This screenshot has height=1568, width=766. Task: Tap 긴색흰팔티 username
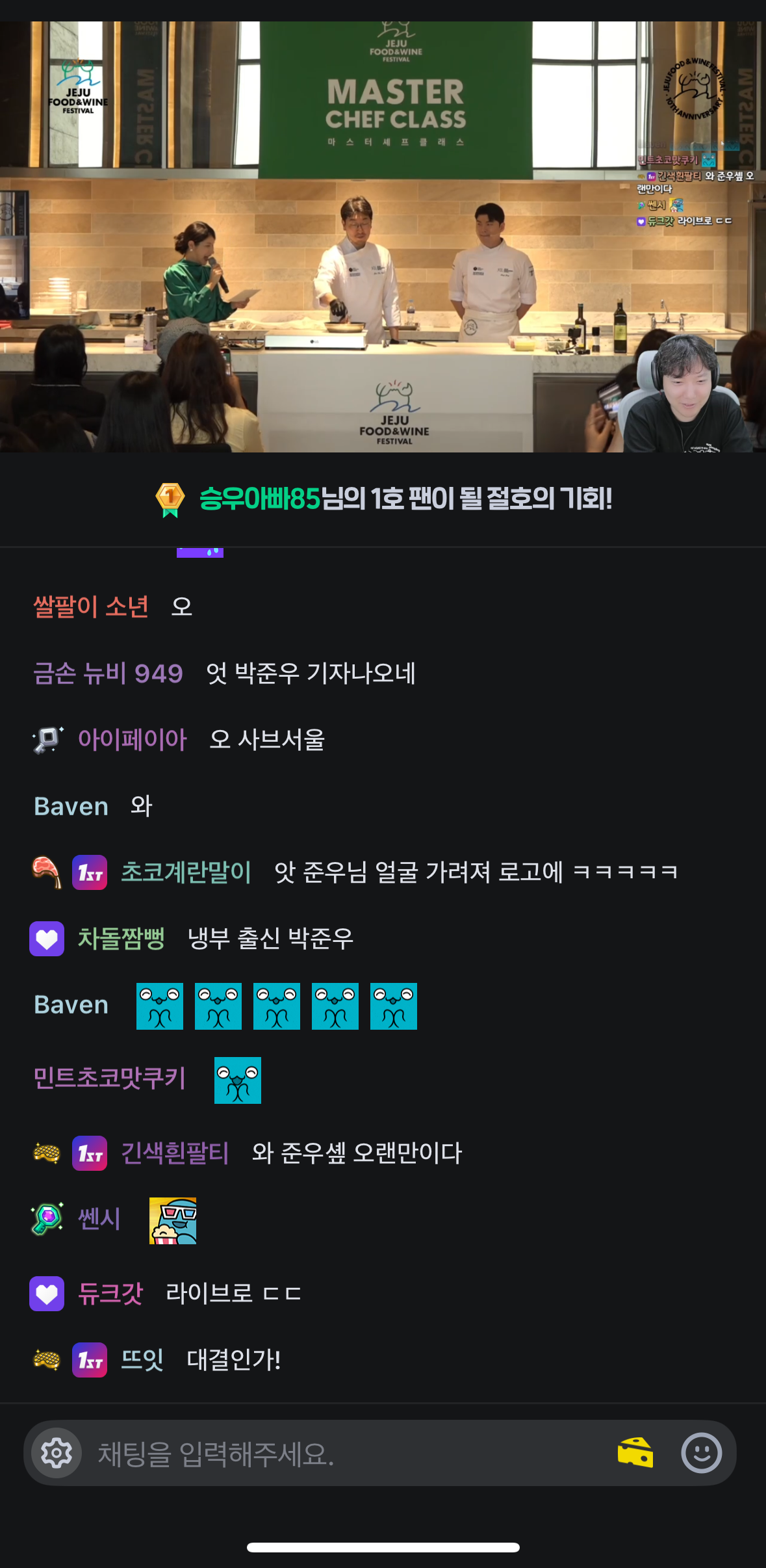pyautogui.click(x=175, y=1153)
